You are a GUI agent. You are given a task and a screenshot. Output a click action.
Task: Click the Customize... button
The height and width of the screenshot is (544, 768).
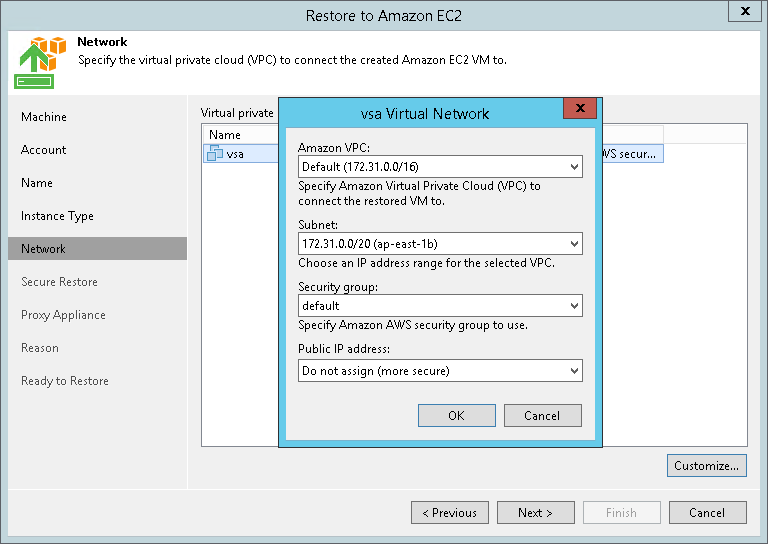(706, 466)
